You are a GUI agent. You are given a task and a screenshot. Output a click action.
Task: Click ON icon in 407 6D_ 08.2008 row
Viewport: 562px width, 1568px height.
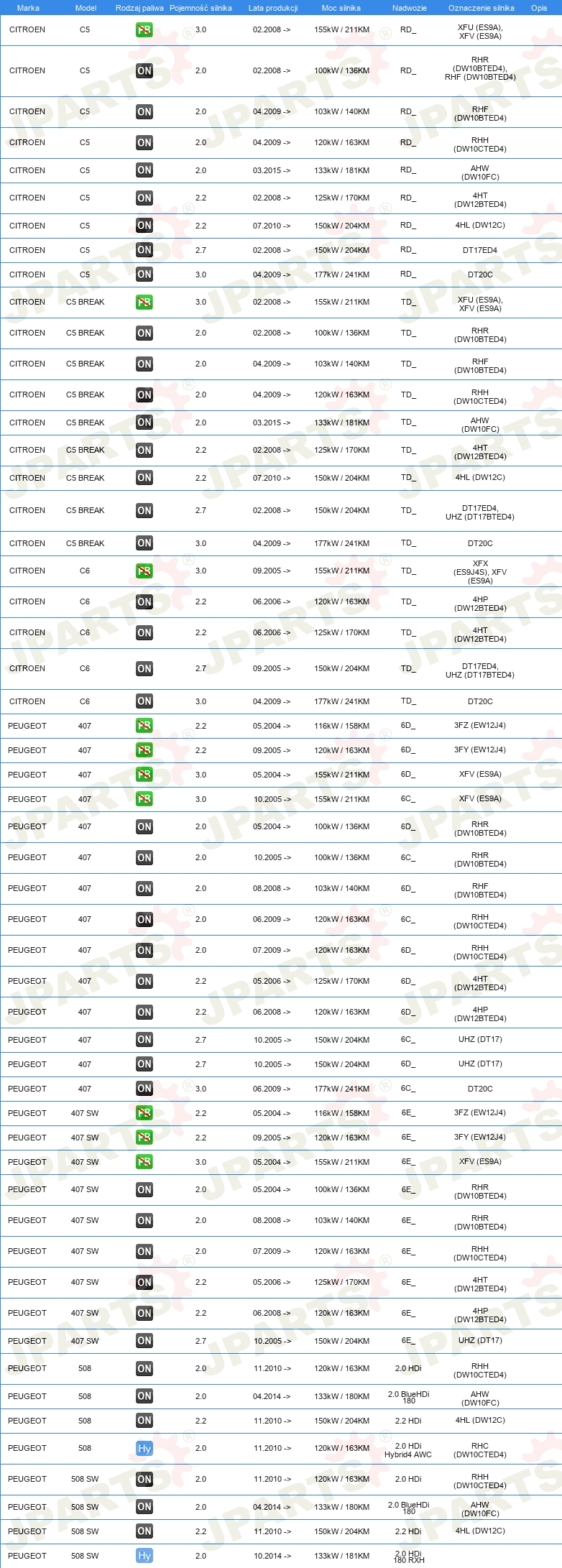coord(144,889)
